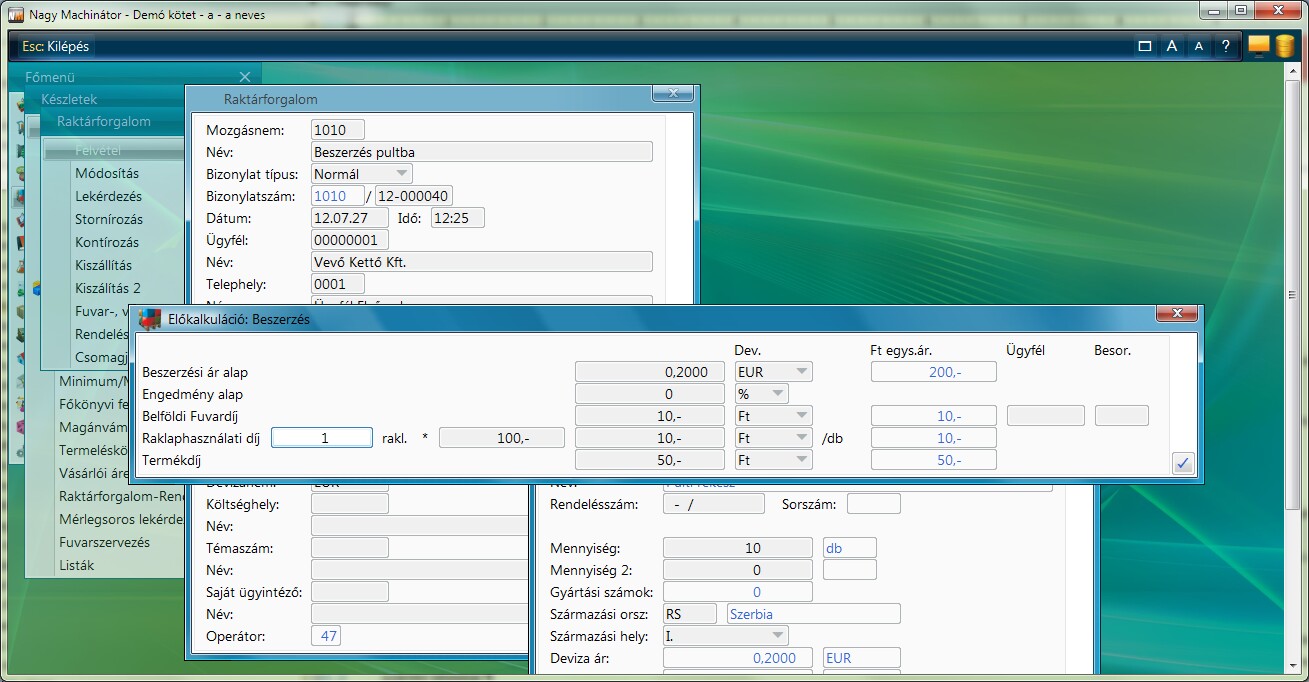Screen dimensions: 1309x682
Task: Open the Bizonylat típus dropdown
Action: pyautogui.click(x=402, y=174)
